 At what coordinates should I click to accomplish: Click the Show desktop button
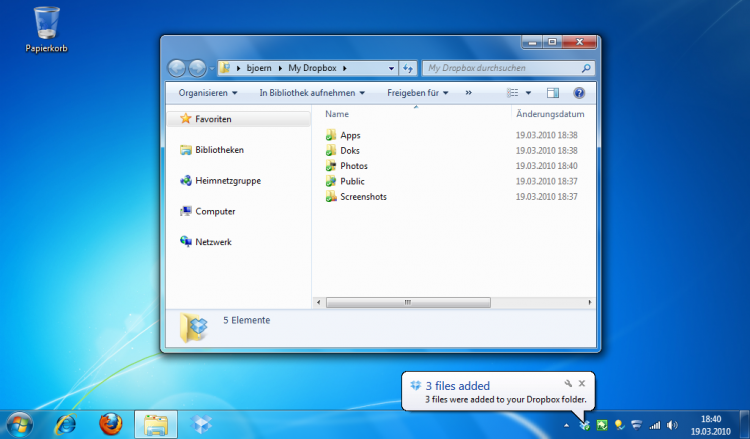click(744, 425)
